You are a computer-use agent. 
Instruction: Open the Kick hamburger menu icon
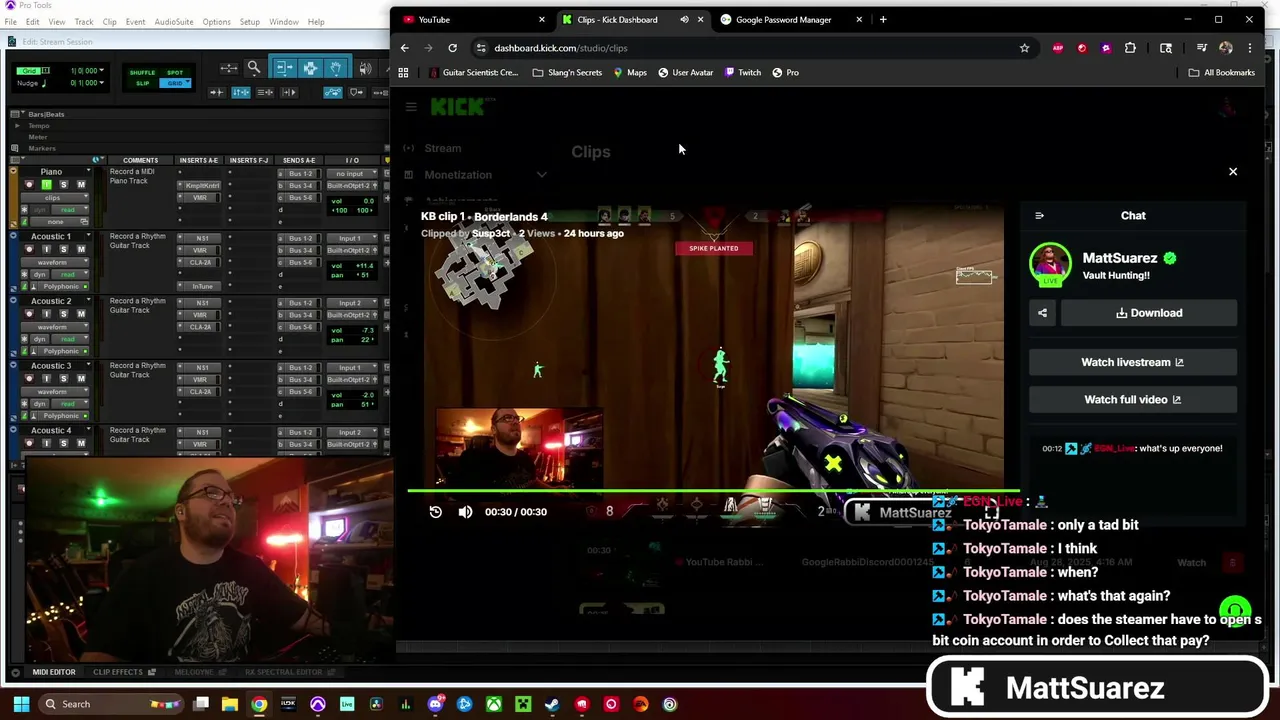point(410,107)
